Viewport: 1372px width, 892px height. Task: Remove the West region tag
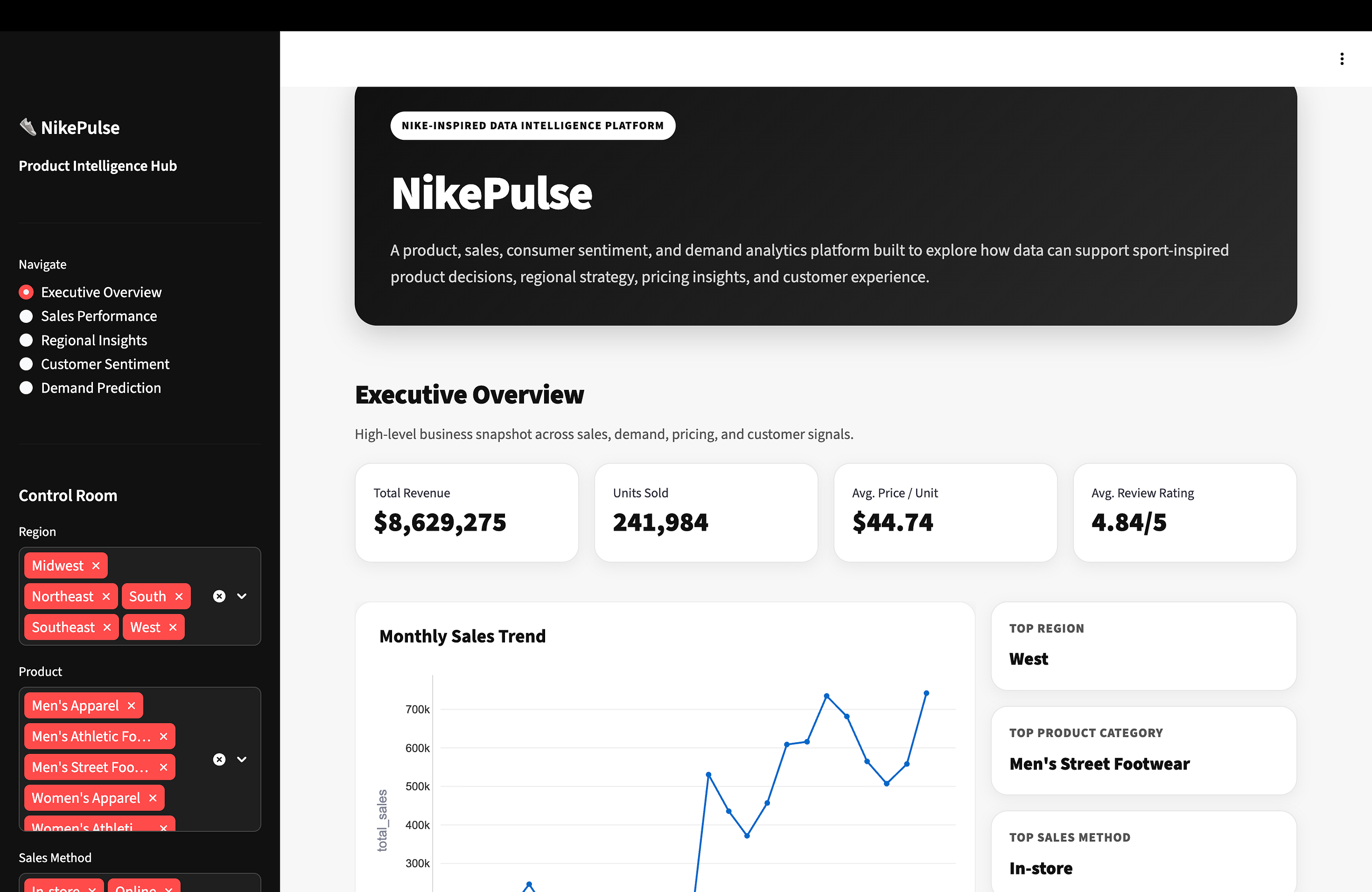[173, 628]
